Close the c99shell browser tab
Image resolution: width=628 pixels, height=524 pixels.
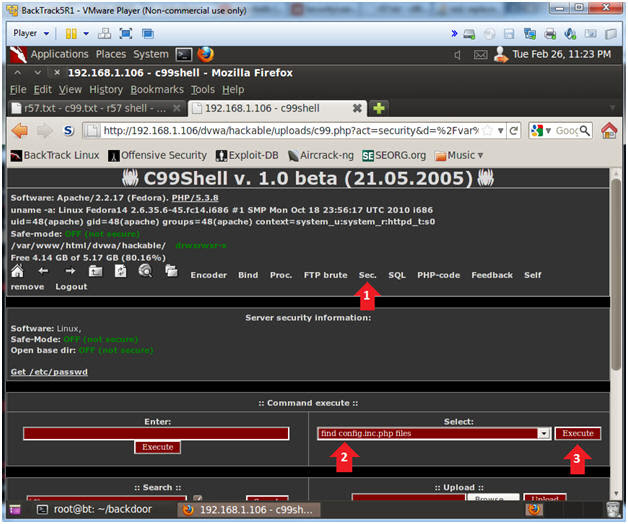(357, 108)
